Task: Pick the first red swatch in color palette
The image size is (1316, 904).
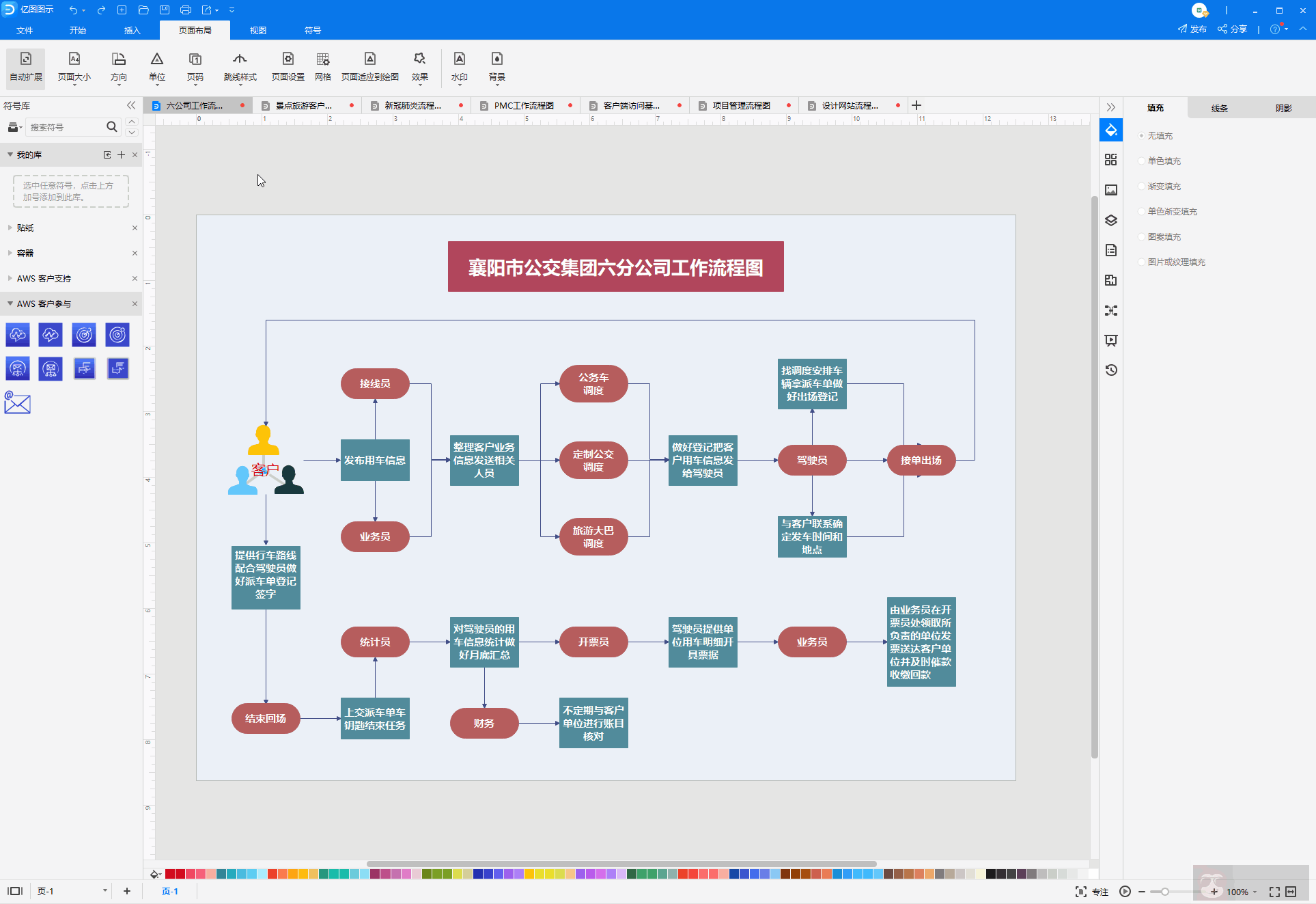Action: coord(170,874)
